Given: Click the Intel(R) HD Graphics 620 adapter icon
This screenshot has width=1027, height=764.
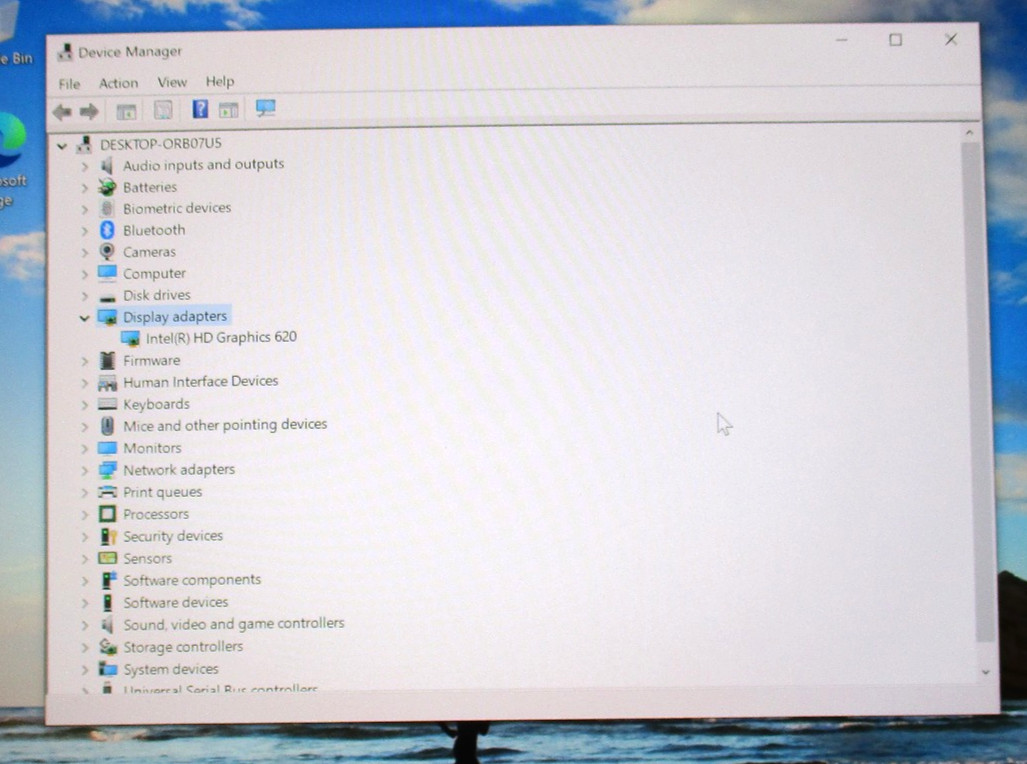Looking at the screenshot, I should (x=130, y=338).
